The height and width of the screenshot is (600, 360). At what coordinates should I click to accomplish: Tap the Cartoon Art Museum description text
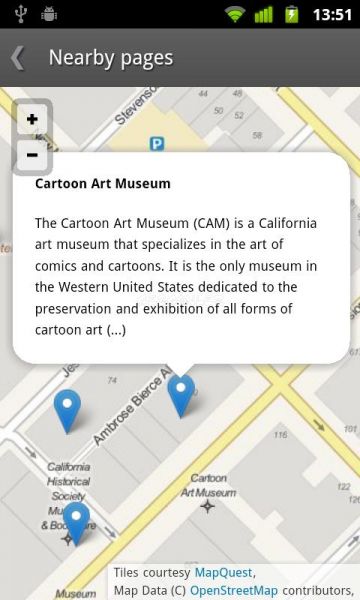(176, 276)
